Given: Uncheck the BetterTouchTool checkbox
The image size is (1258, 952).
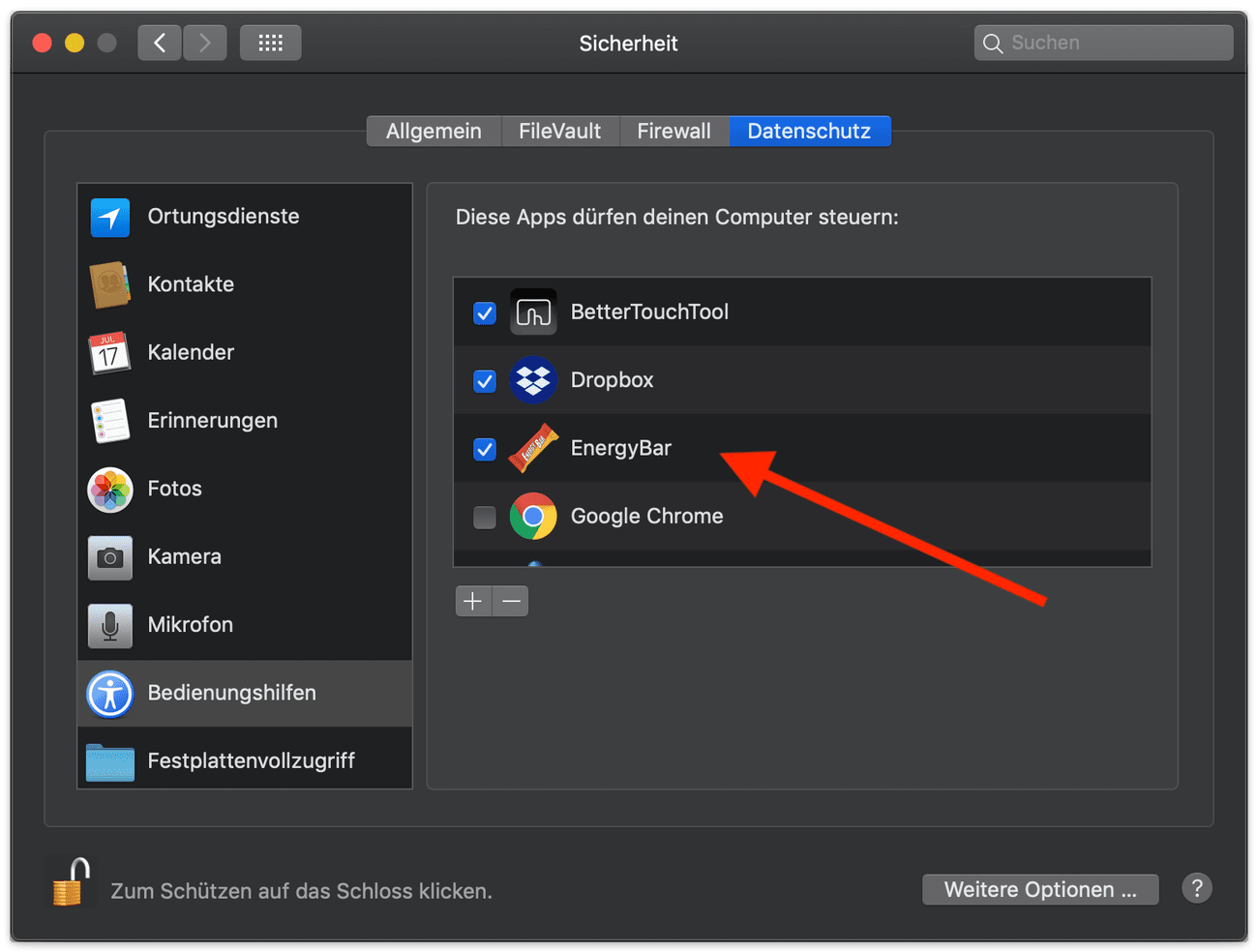Looking at the screenshot, I should 485,312.
